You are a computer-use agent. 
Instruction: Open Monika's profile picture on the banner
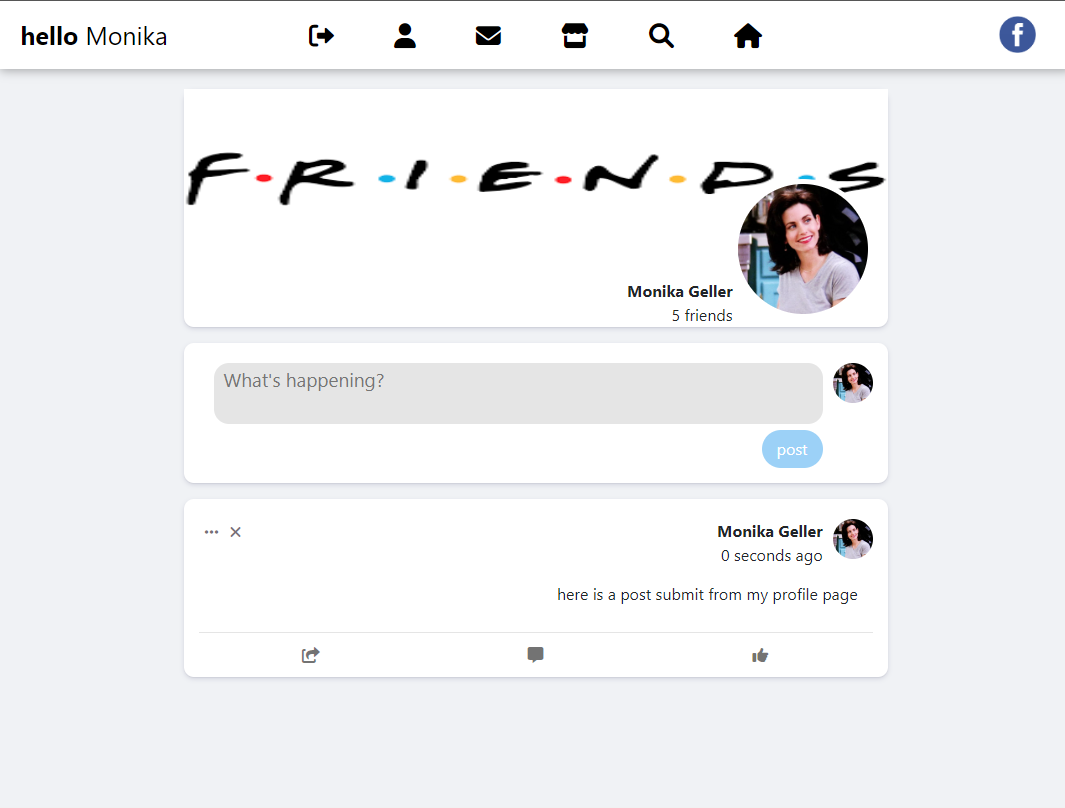(x=803, y=248)
